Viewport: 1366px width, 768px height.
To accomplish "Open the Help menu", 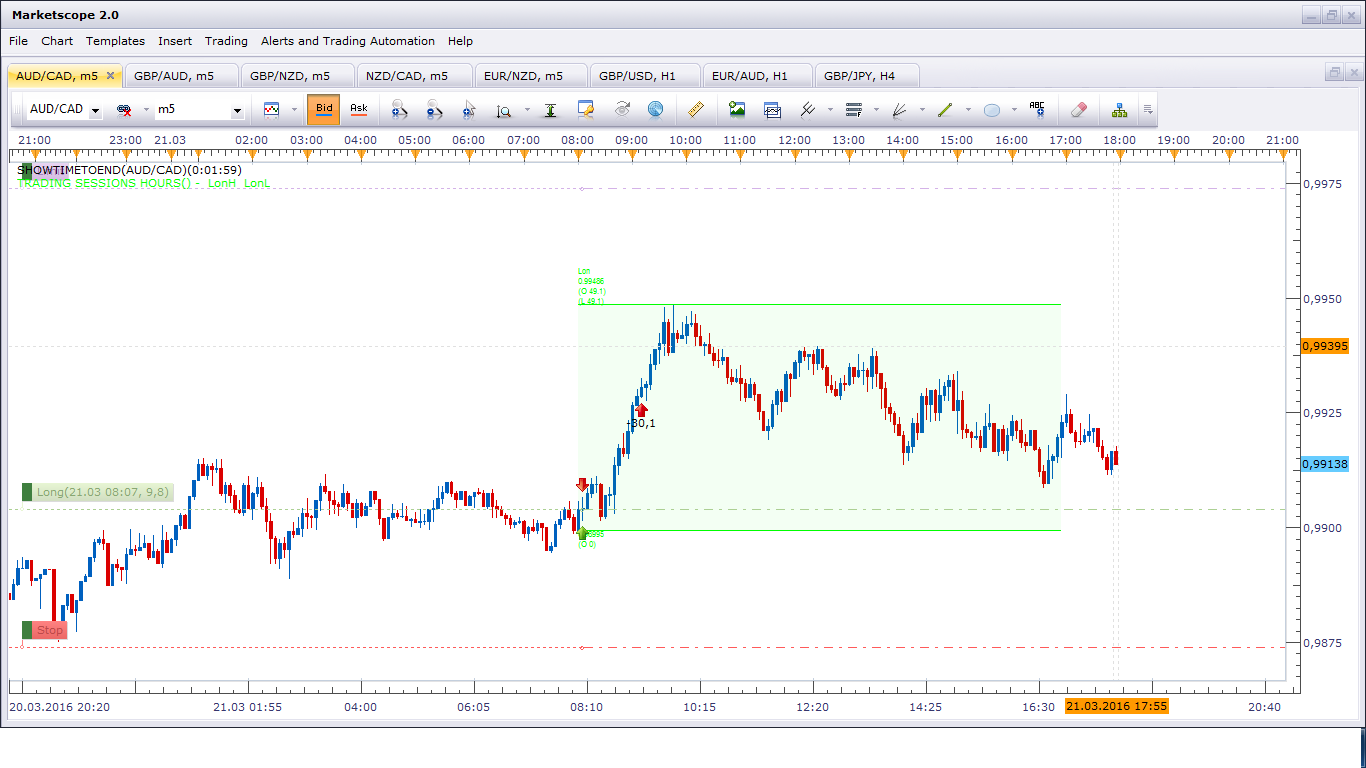I will (460, 41).
